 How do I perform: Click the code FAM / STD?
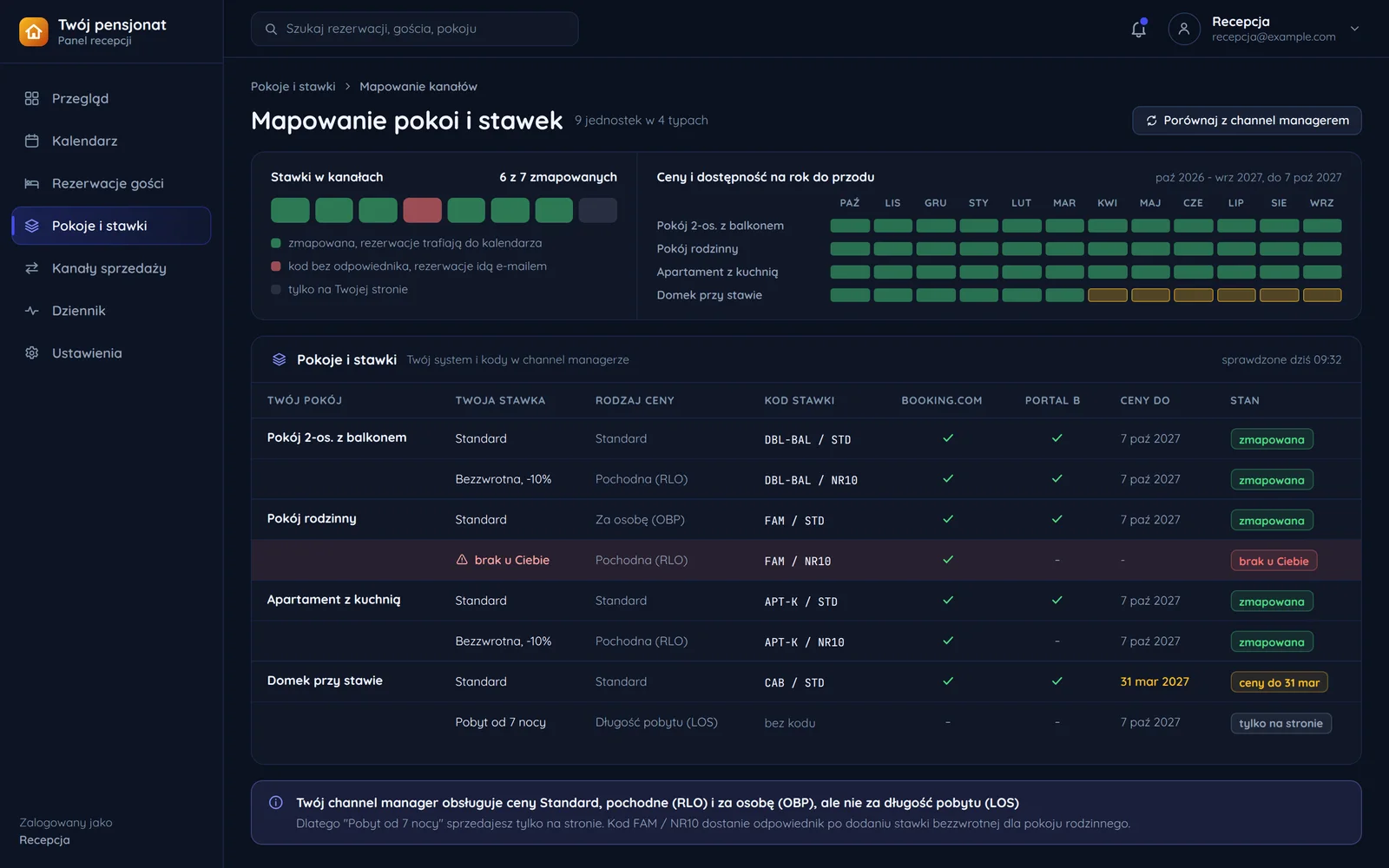pyautogui.click(x=794, y=521)
